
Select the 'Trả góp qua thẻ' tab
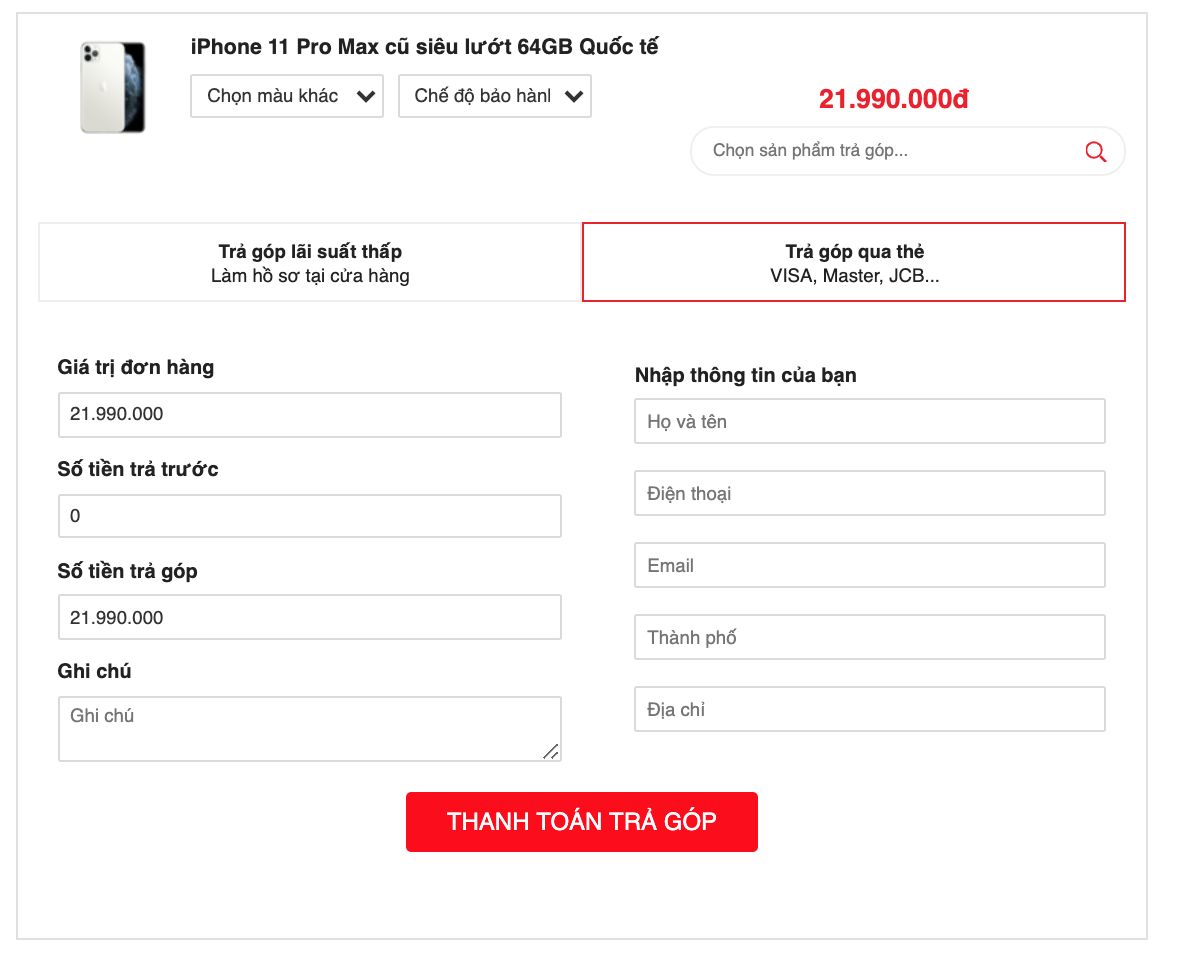tap(854, 262)
